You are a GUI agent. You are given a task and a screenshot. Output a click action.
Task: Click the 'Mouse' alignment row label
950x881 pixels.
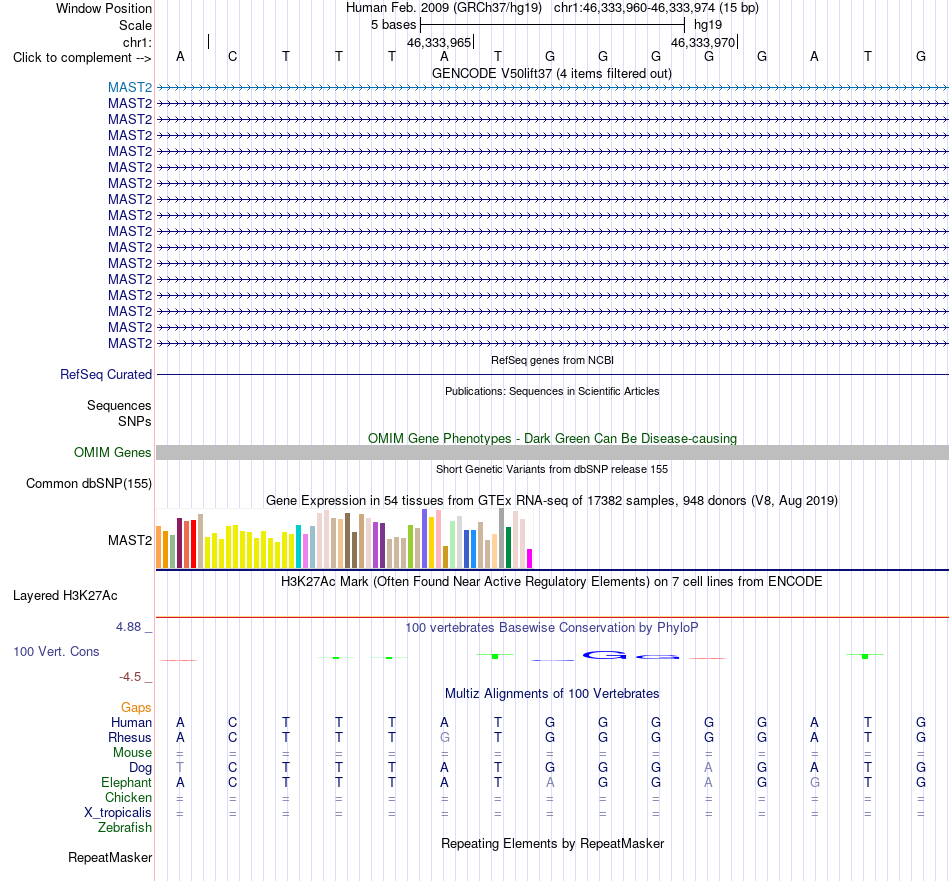(132, 753)
